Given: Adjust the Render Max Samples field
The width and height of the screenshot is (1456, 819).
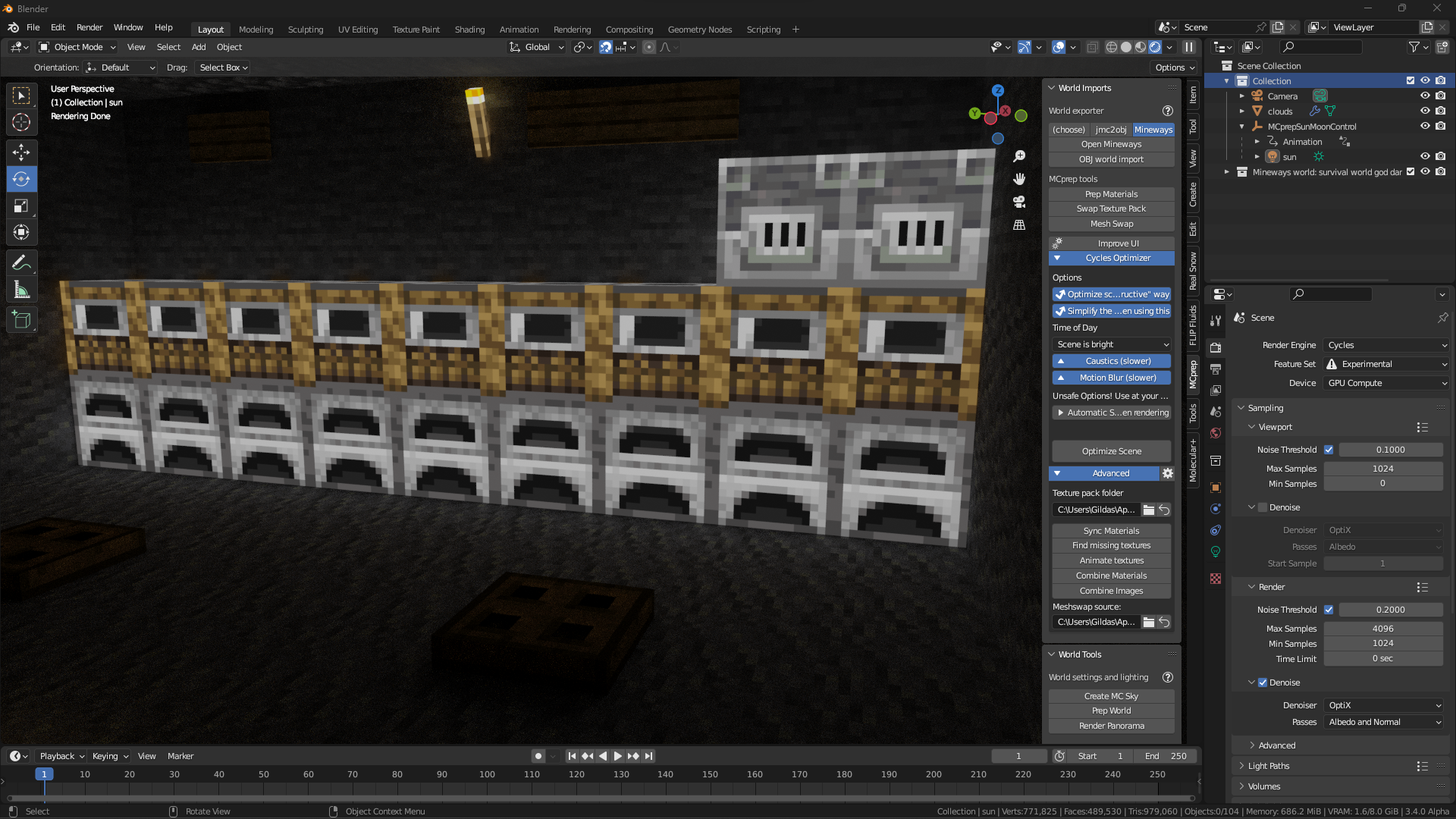Looking at the screenshot, I should [x=1383, y=629].
